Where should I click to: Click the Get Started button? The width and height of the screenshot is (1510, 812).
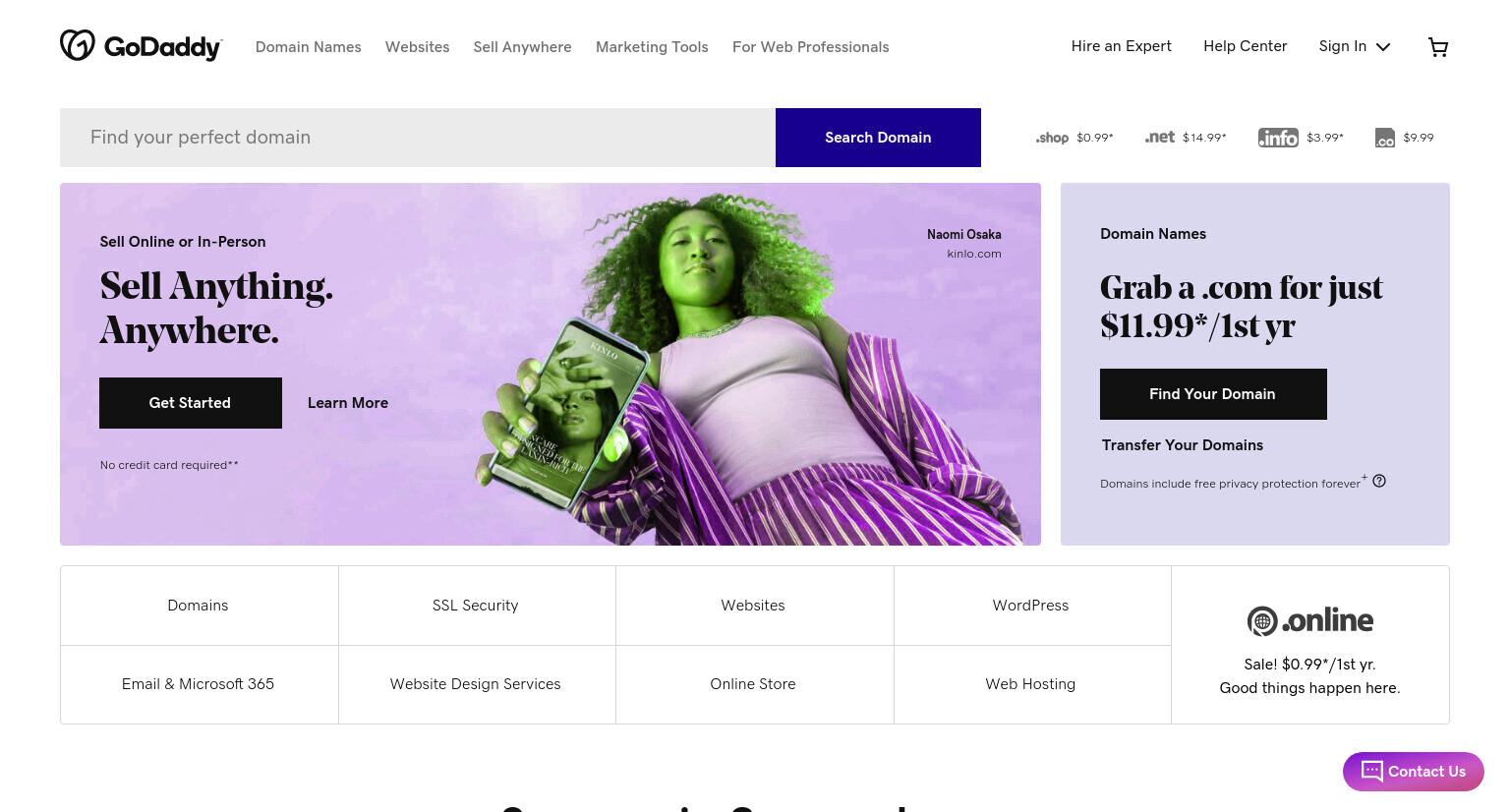coord(191,403)
